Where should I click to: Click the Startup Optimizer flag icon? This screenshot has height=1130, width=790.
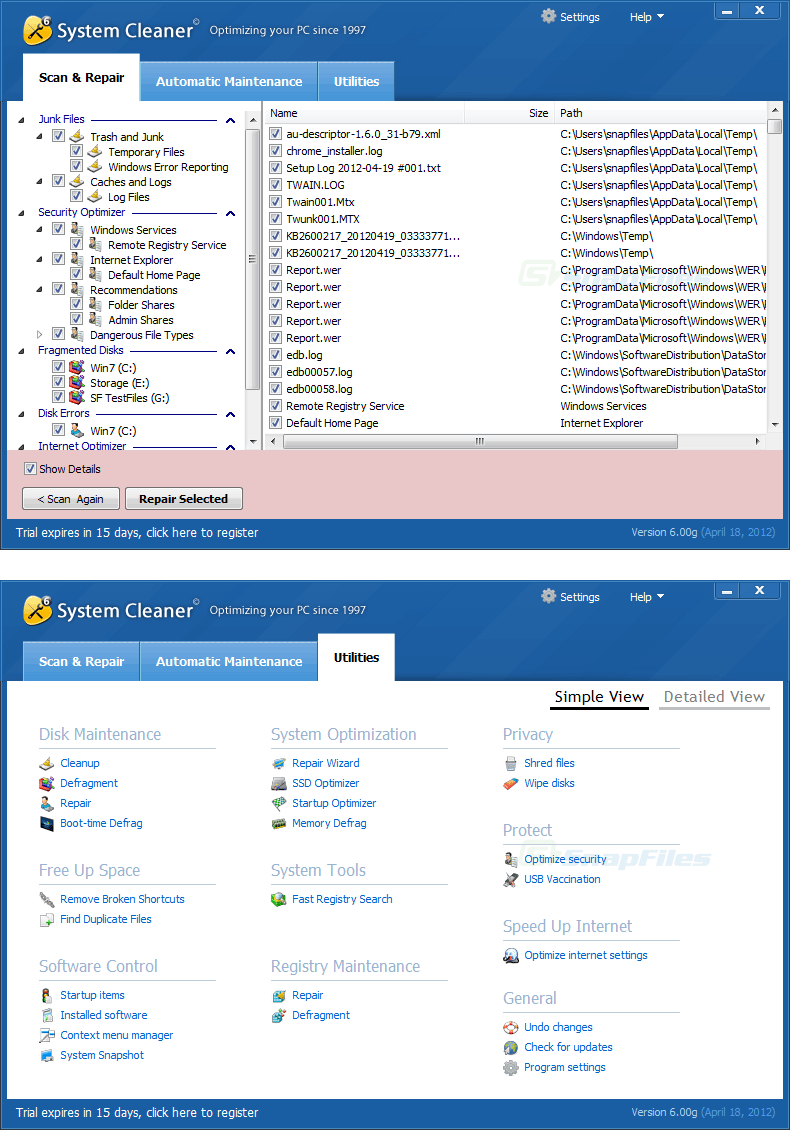[279, 803]
